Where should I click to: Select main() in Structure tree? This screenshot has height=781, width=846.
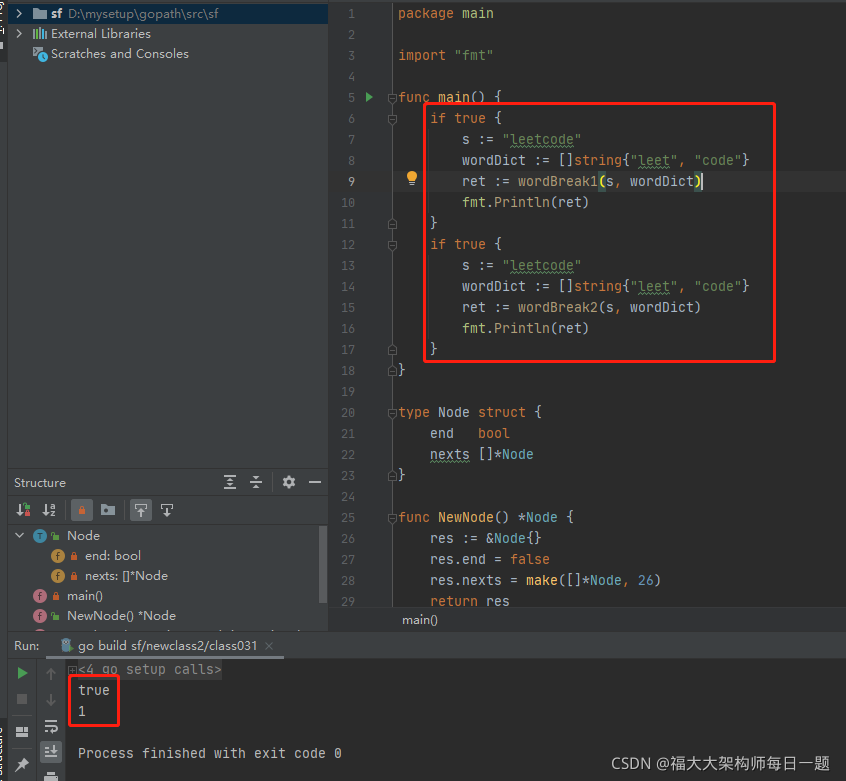click(x=85, y=596)
